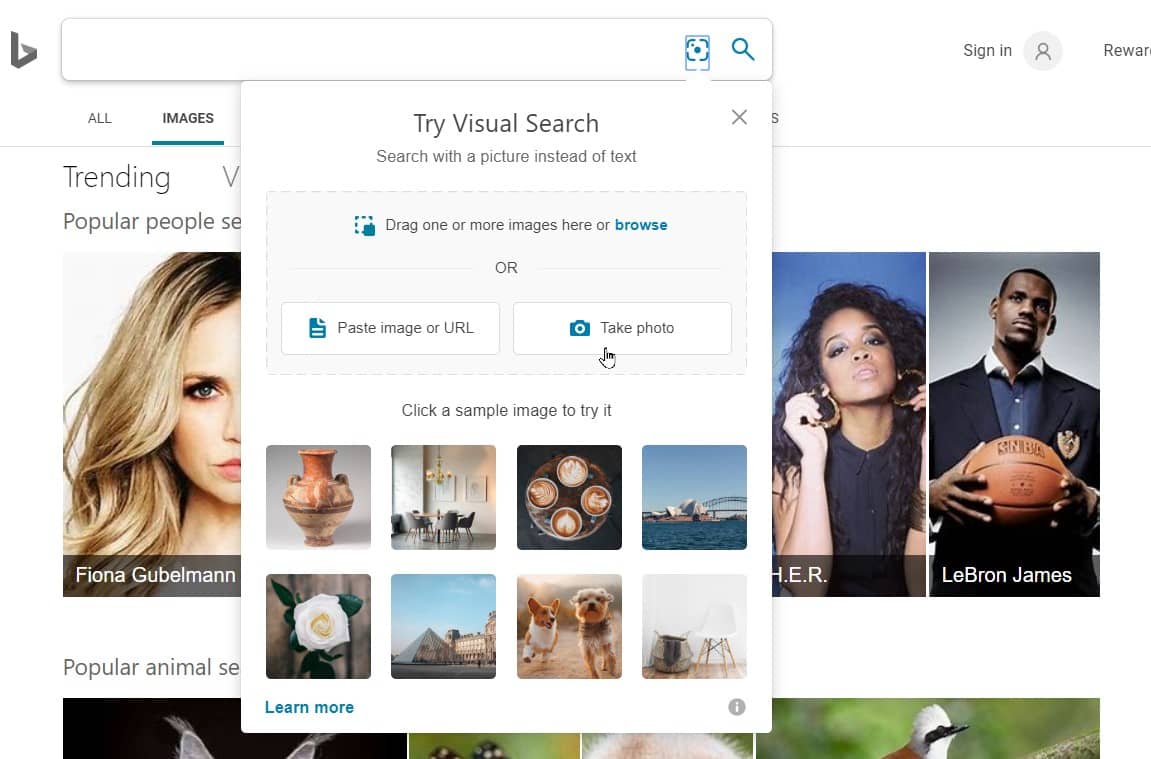Image resolution: width=1151 pixels, height=759 pixels.
Task: Click the Paste image or URL button
Action: pyautogui.click(x=390, y=328)
